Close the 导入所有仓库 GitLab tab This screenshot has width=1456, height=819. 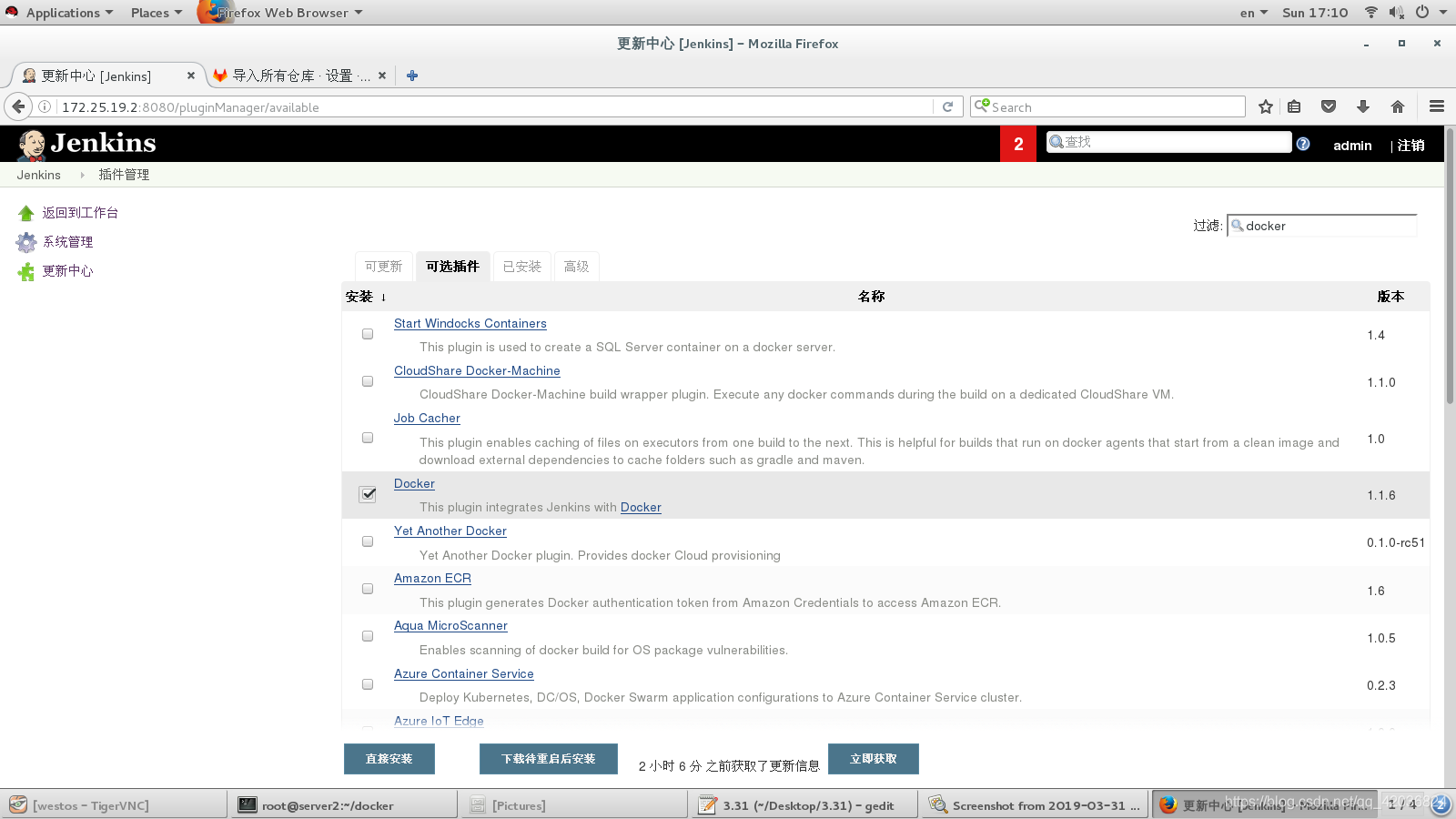382,76
